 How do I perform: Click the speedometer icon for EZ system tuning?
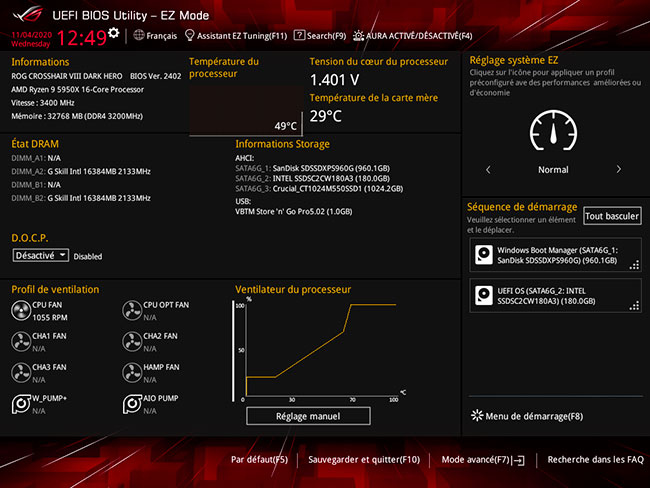click(x=553, y=129)
